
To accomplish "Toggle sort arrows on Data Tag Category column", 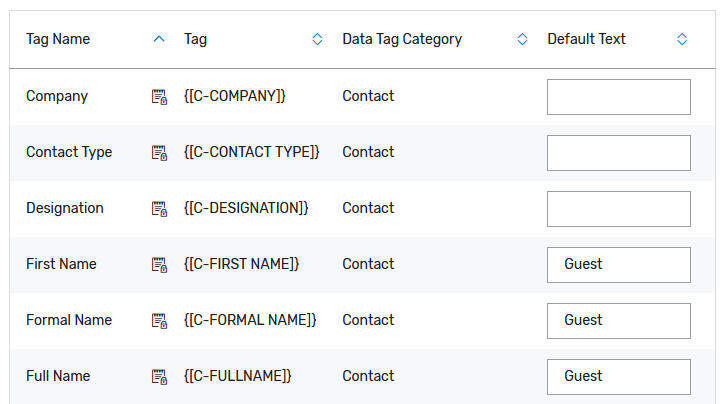I will (522, 39).
